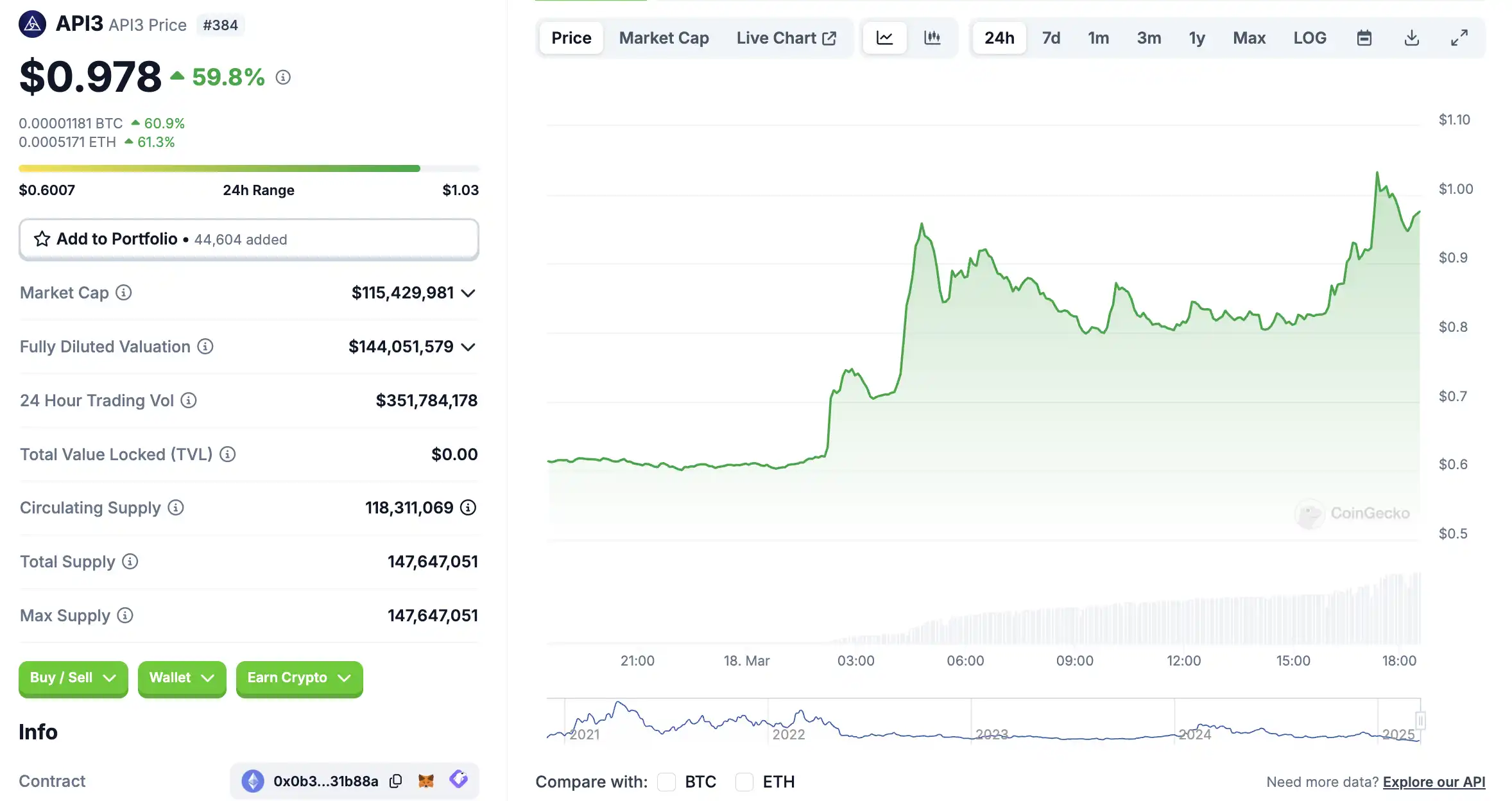This screenshot has width=1512, height=801.
Task: Show the Total Value Locked info icon
Action: (x=228, y=454)
